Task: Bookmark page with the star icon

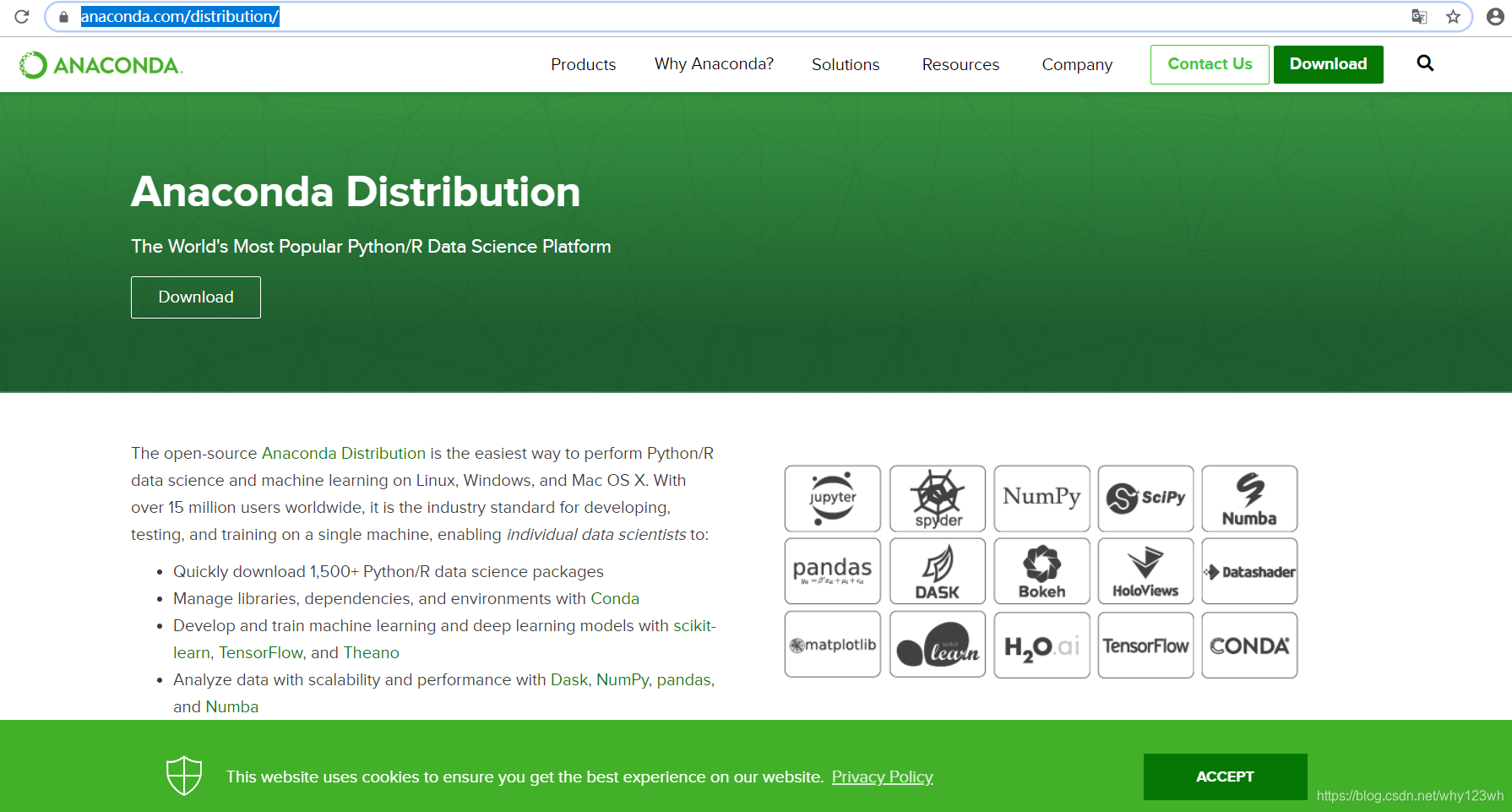Action: click(x=1453, y=17)
